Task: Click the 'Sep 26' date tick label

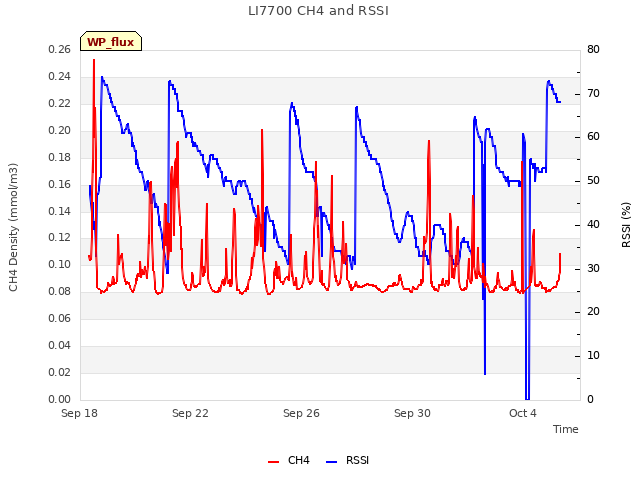Action: [301, 413]
